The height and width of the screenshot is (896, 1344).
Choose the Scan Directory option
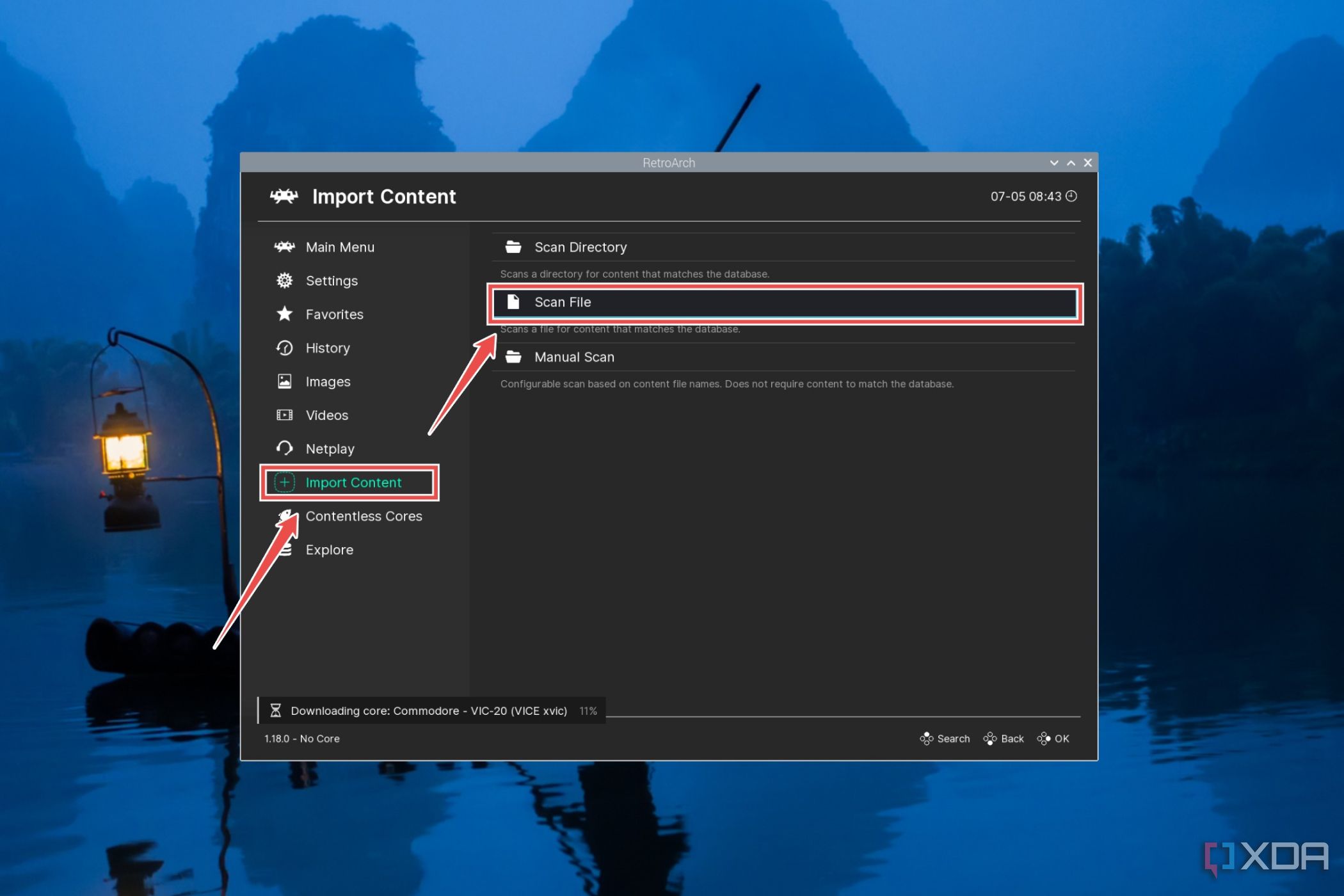coord(784,247)
